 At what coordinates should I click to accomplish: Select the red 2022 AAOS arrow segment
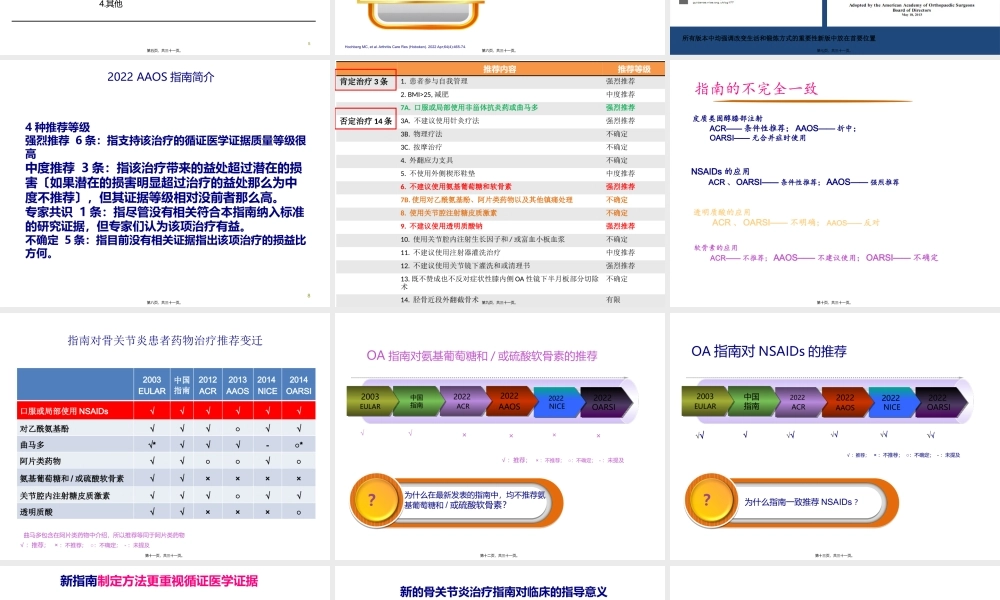point(507,399)
